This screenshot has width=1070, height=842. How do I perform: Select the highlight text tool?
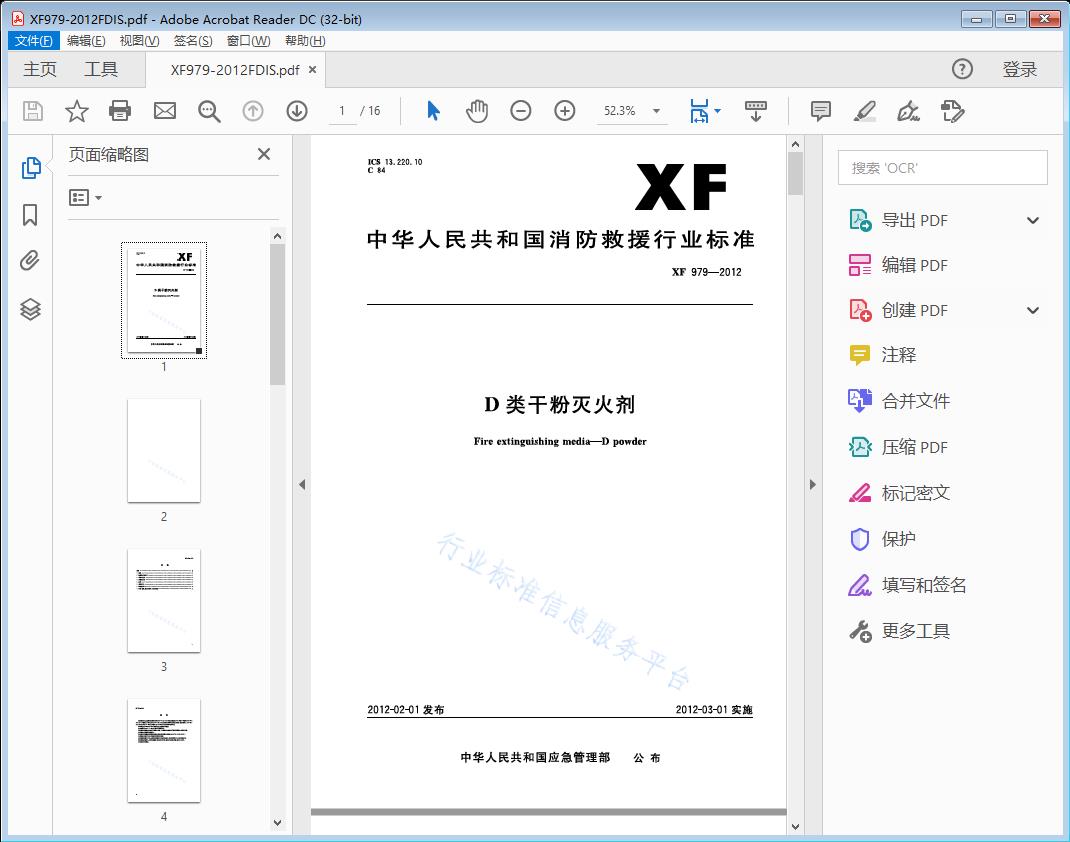point(864,111)
